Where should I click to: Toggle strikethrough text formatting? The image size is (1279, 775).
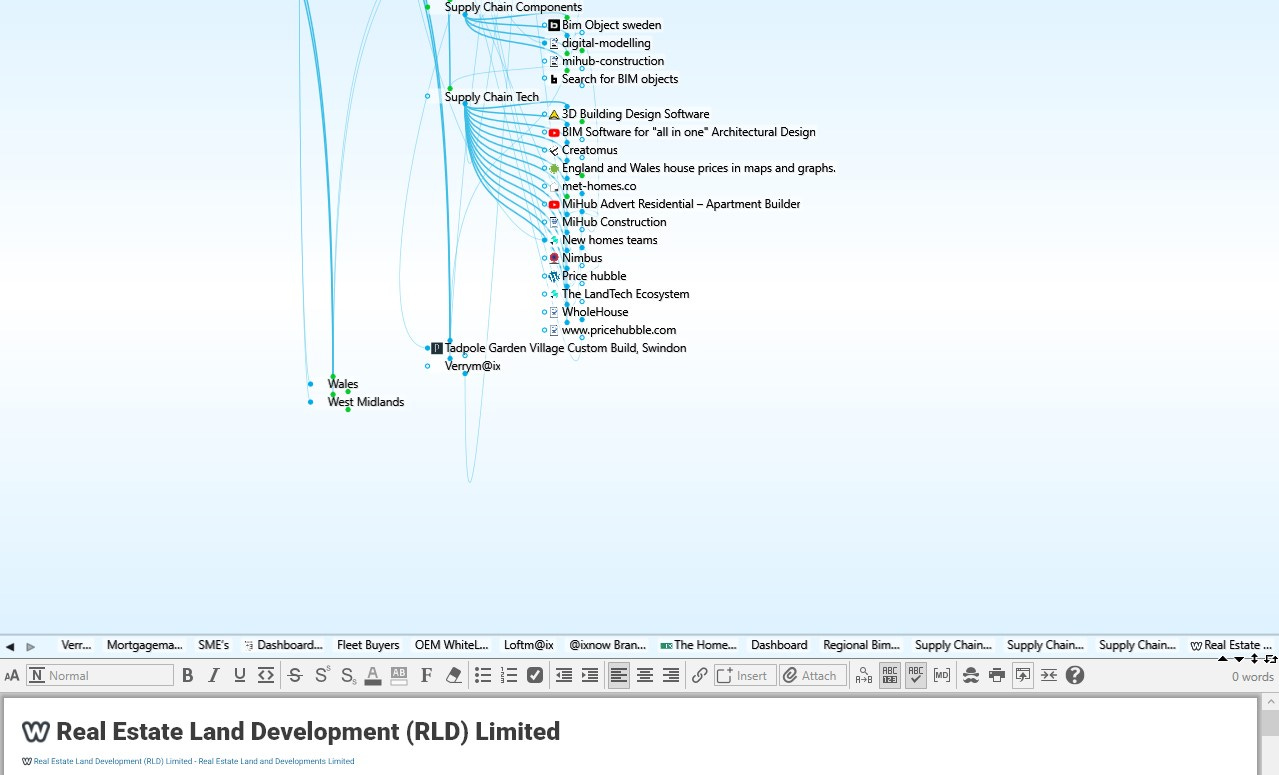click(x=295, y=676)
